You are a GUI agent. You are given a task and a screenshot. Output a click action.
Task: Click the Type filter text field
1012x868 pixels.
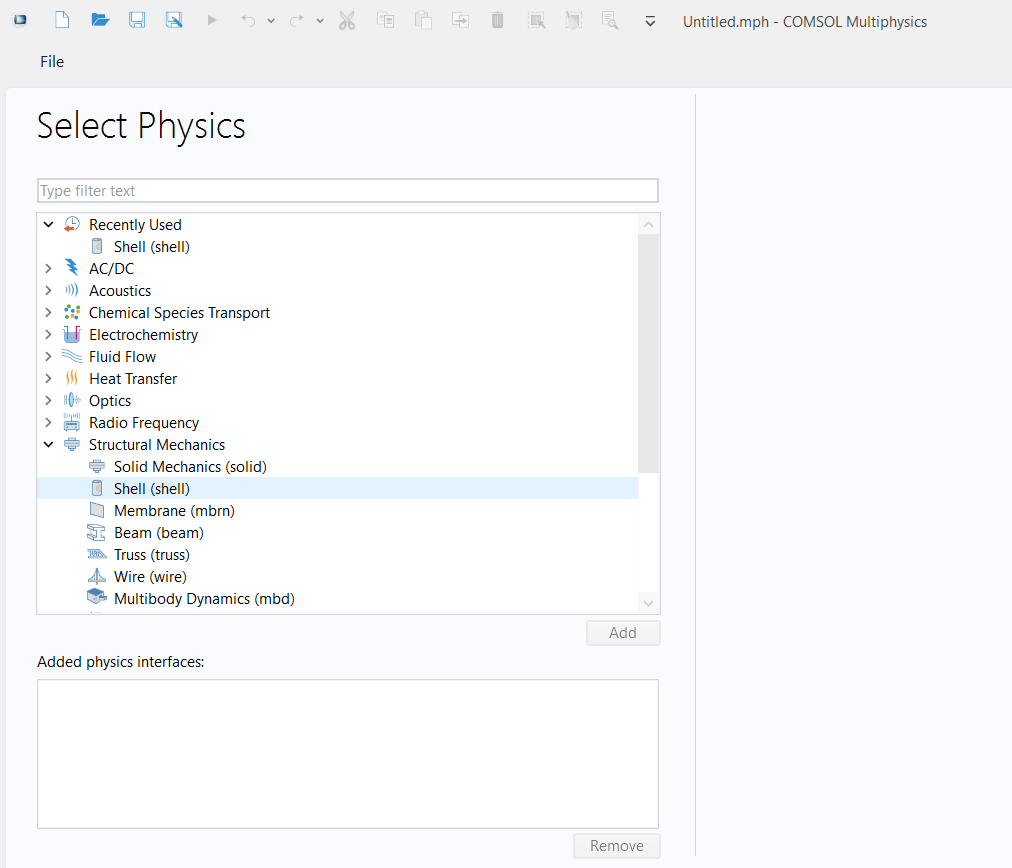(x=347, y=191)
